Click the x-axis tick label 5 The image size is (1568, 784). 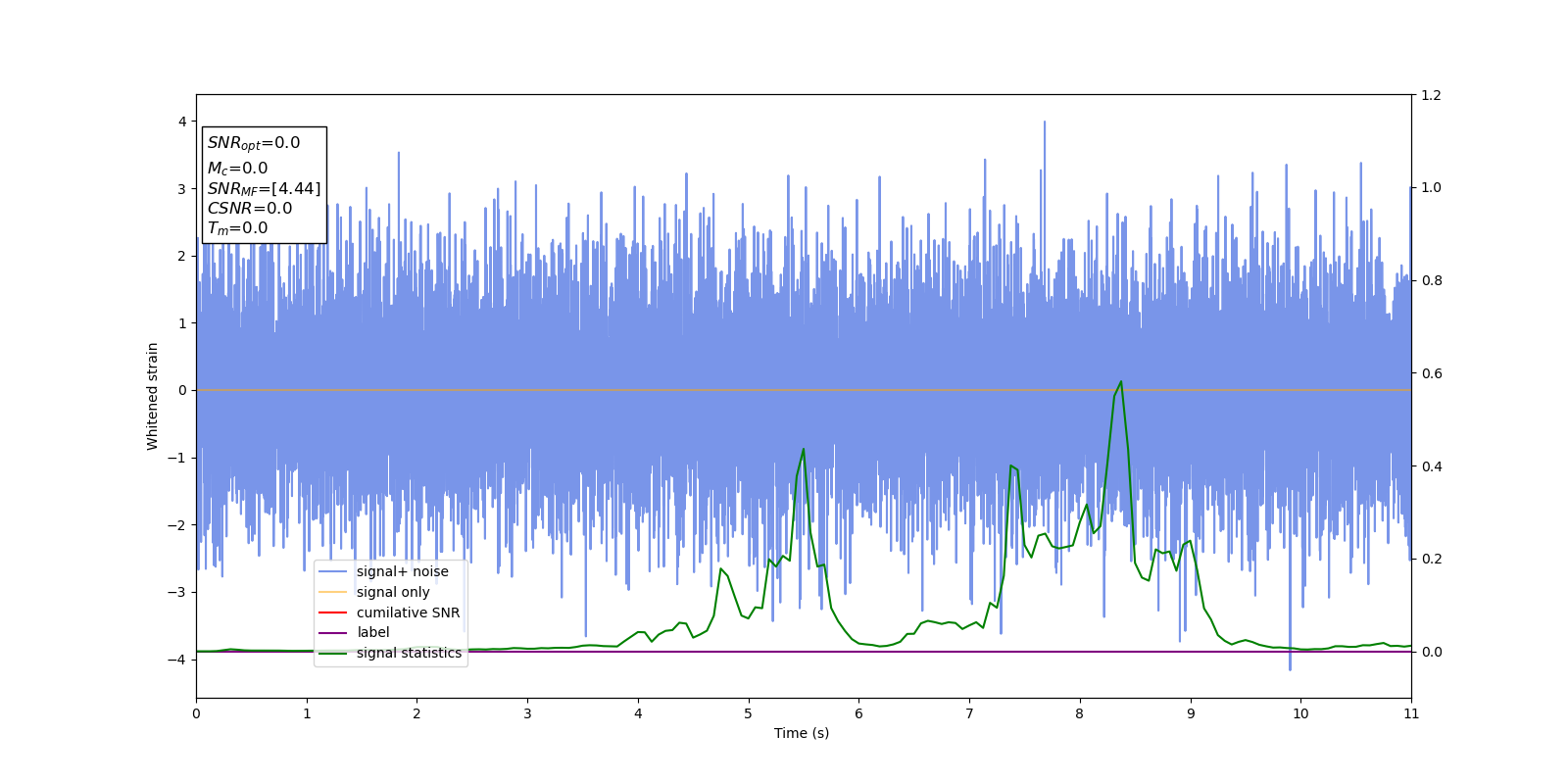click(x=749, y=713)
